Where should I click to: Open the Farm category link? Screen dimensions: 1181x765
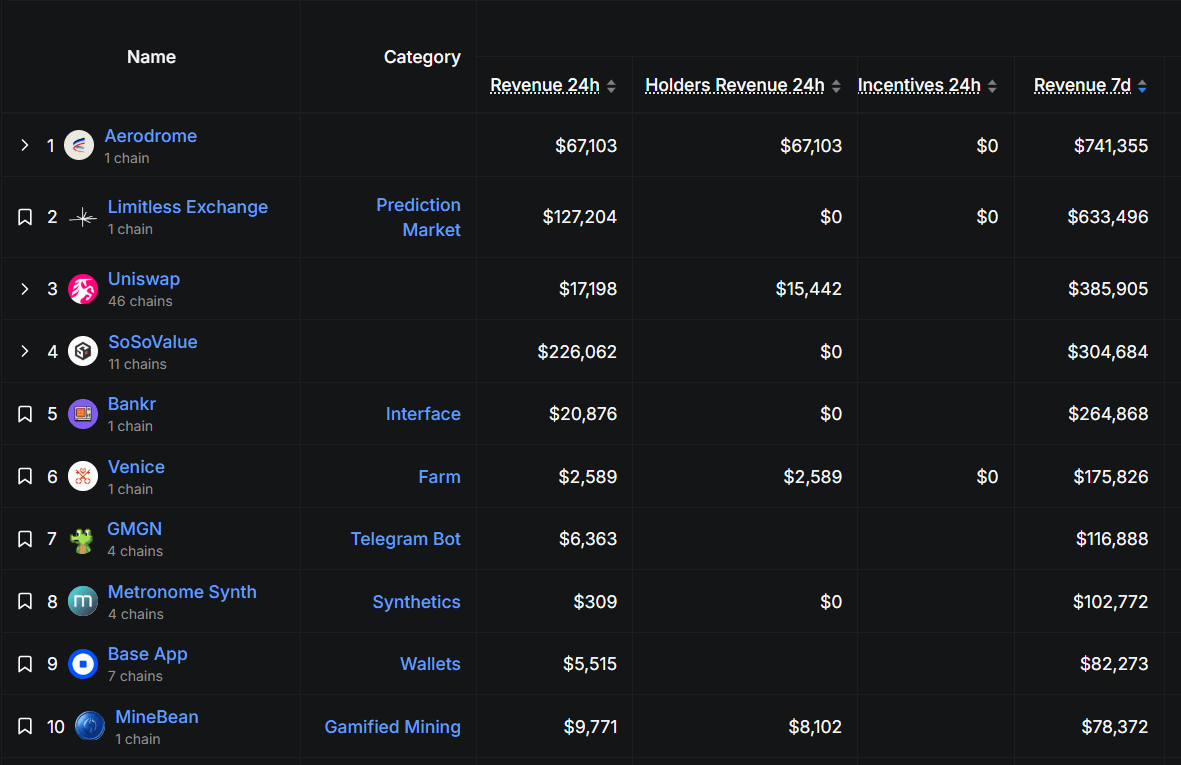click(x=439, y=477)
